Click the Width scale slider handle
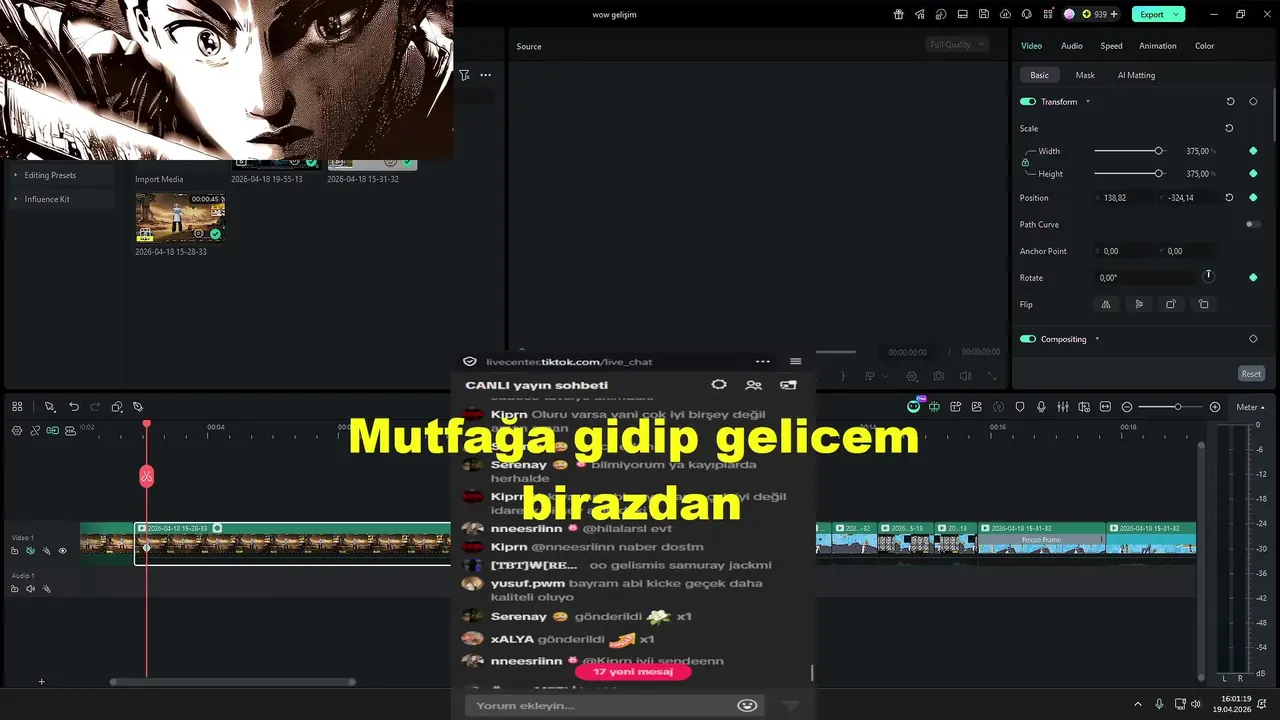This screenshot has width=1280, height=720. click(x=1159, y=151)
